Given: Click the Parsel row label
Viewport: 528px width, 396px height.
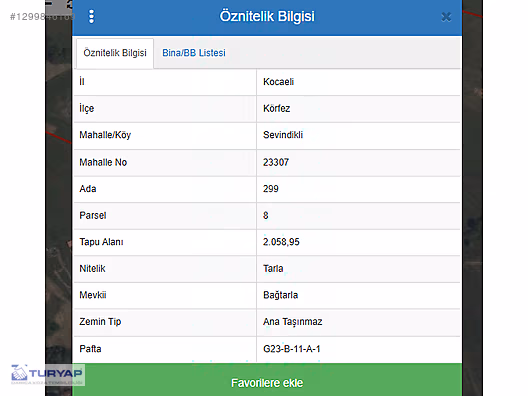Looking at the screenshot, I should (x=93, y=216).
